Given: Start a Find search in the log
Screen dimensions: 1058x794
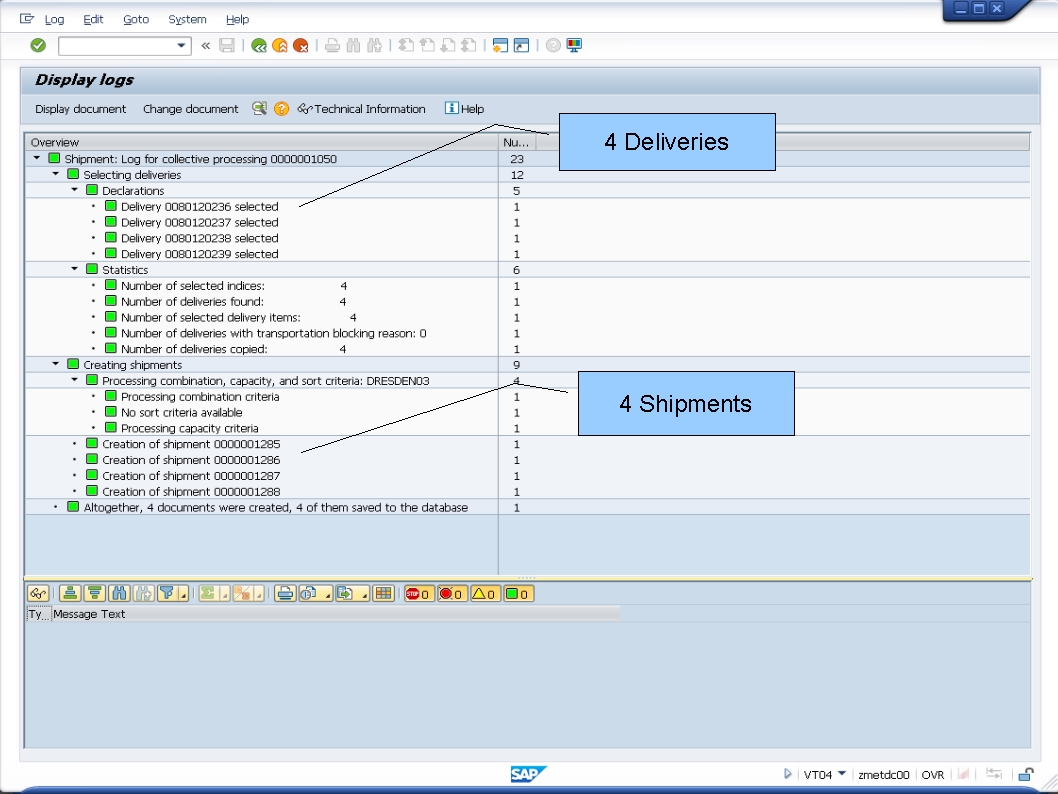Looking at the screenshot, I should 352,45.
